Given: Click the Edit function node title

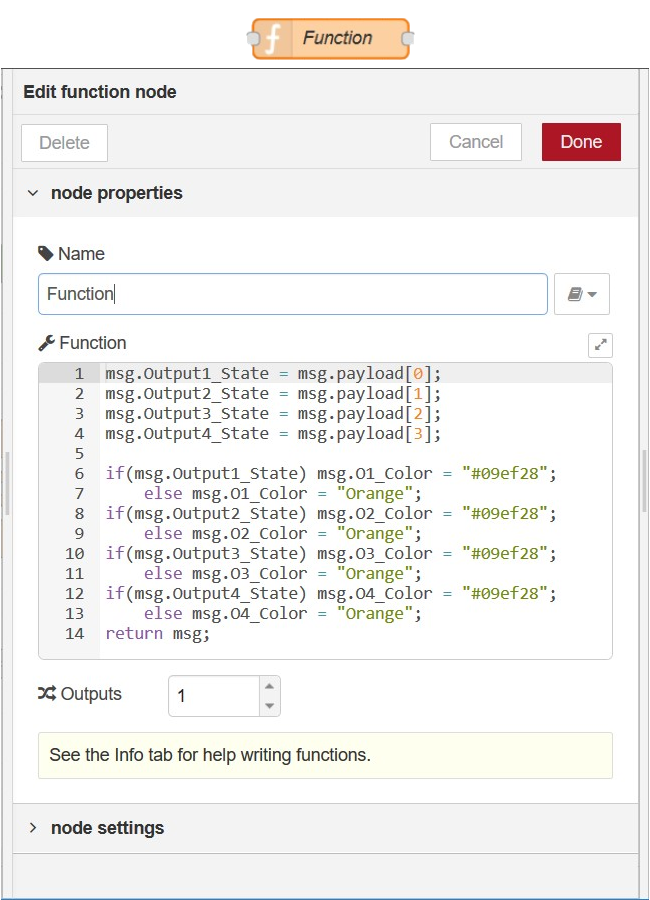Looking at the screenshot, I should point(100,92).
